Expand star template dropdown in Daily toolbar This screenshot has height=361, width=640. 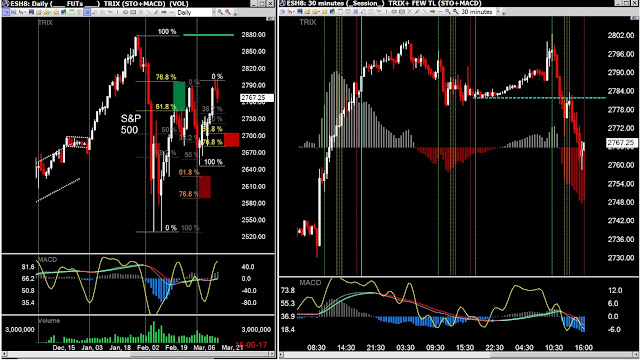[x=51, y=12]
